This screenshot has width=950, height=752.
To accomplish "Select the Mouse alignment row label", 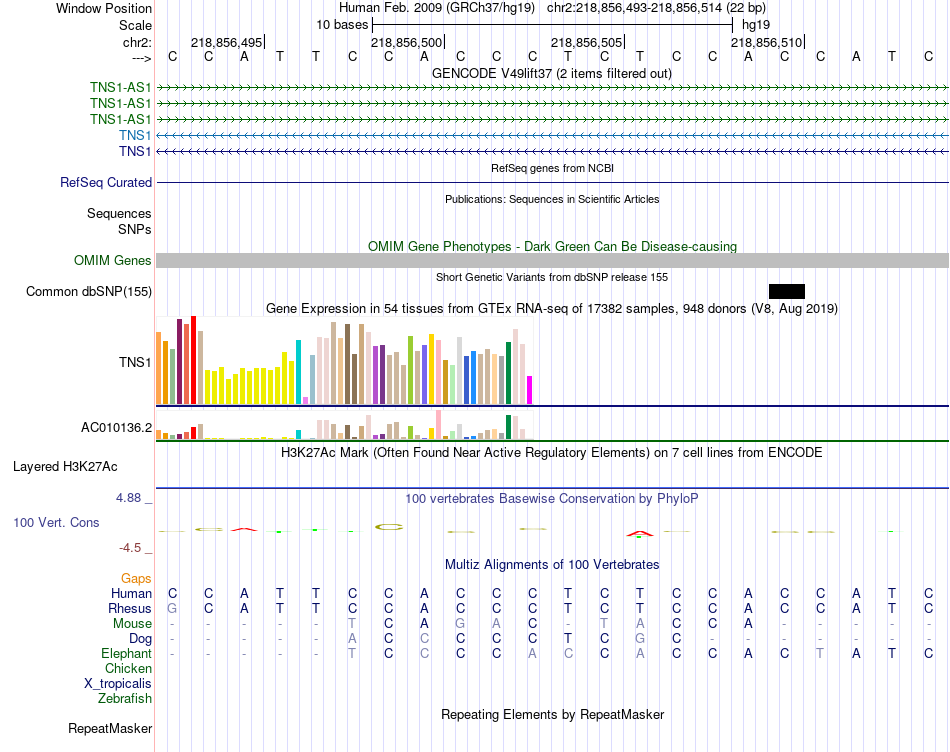I will [x=132, y=624].
